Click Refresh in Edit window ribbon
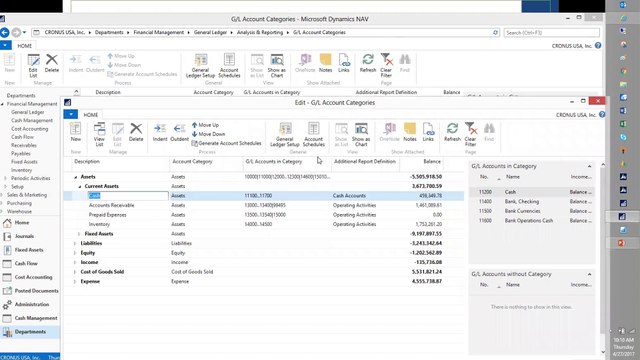The height and width of the screenshot is (360, 640). 452,132
